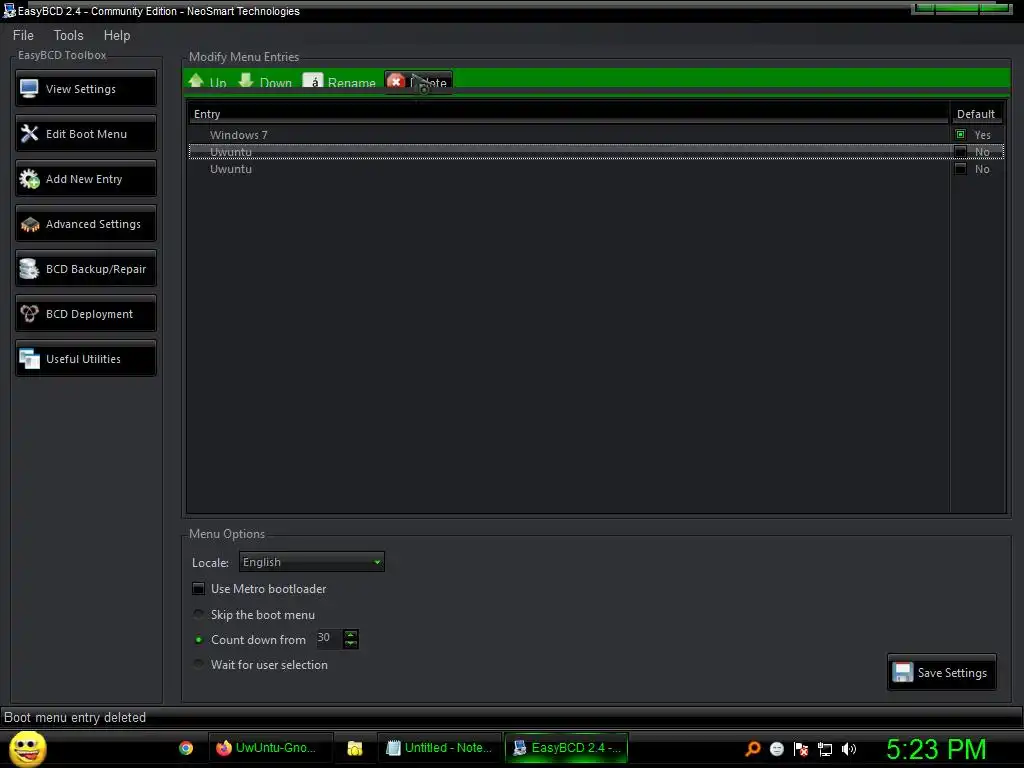This screenshot has height=768, width=1024.
Task: Open the folder icon in the taskbar
Action: pyautogui.click(x=355, y=748)
